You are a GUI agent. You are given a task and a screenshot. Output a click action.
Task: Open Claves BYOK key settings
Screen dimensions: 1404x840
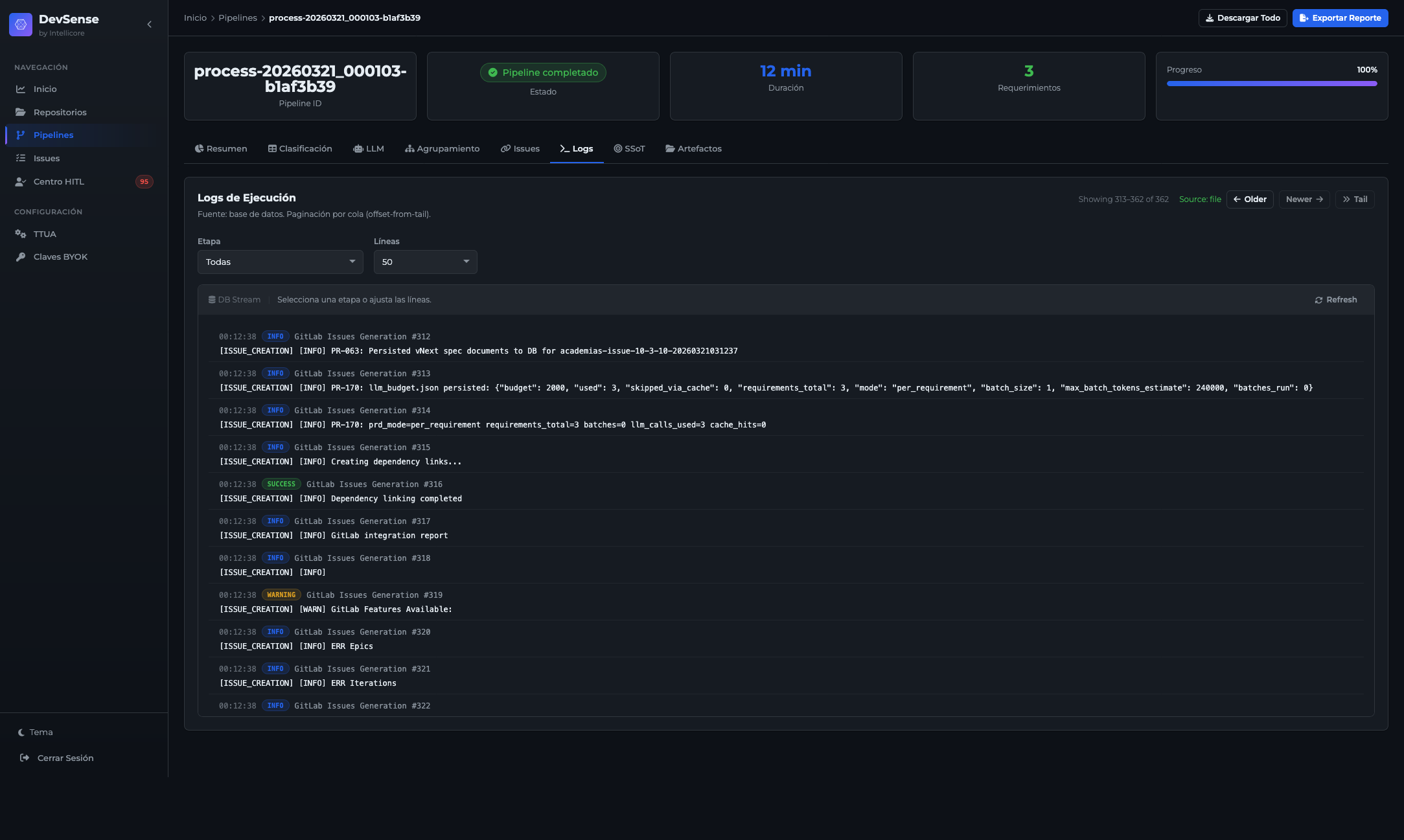(60, 256)
